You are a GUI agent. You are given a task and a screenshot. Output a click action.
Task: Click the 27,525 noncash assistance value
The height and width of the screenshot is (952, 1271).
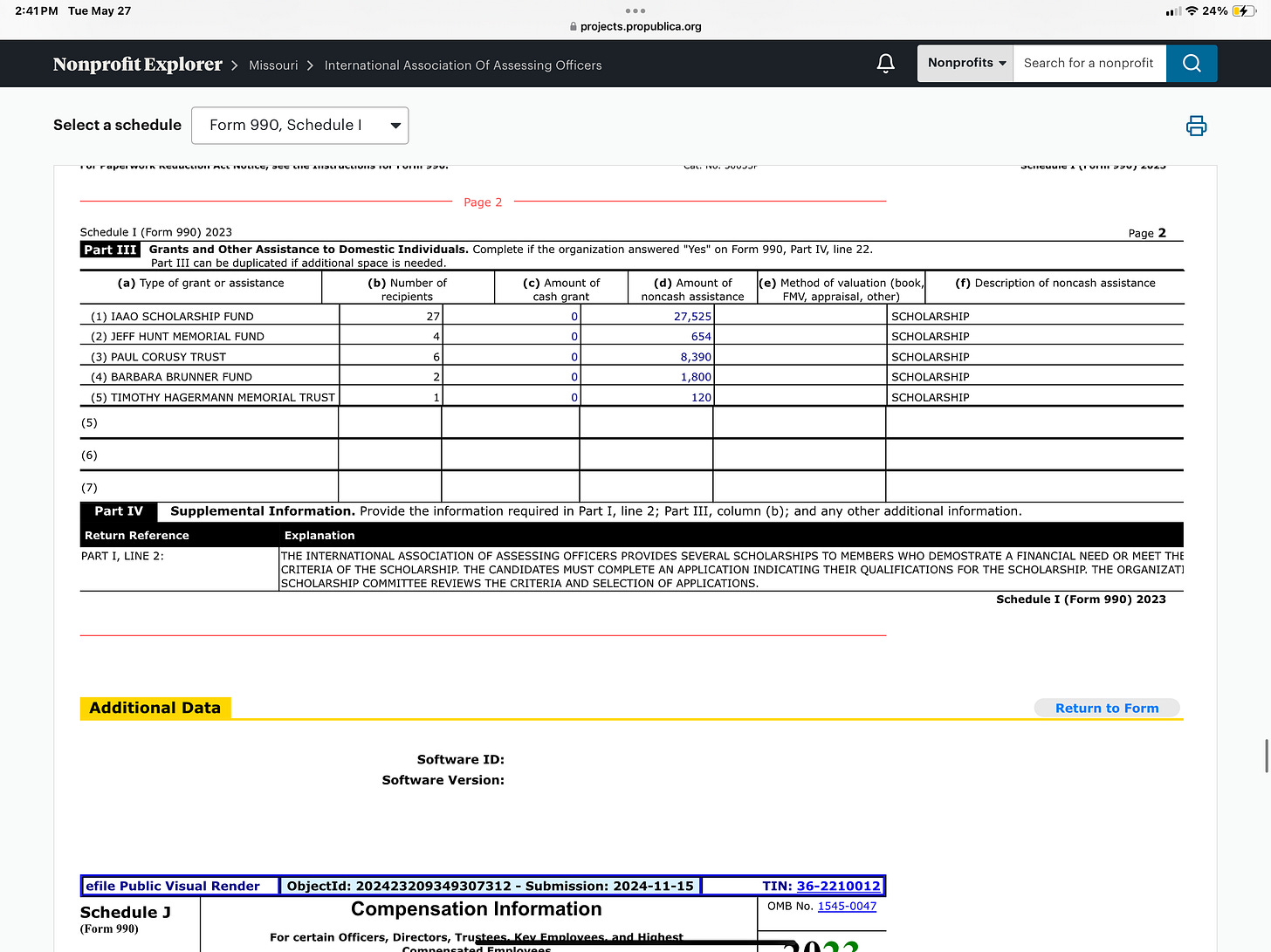click(x=692, y=317)
